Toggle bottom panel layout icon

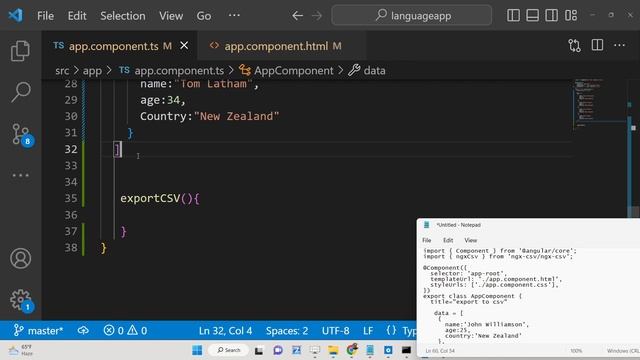(x=532, y=16)
